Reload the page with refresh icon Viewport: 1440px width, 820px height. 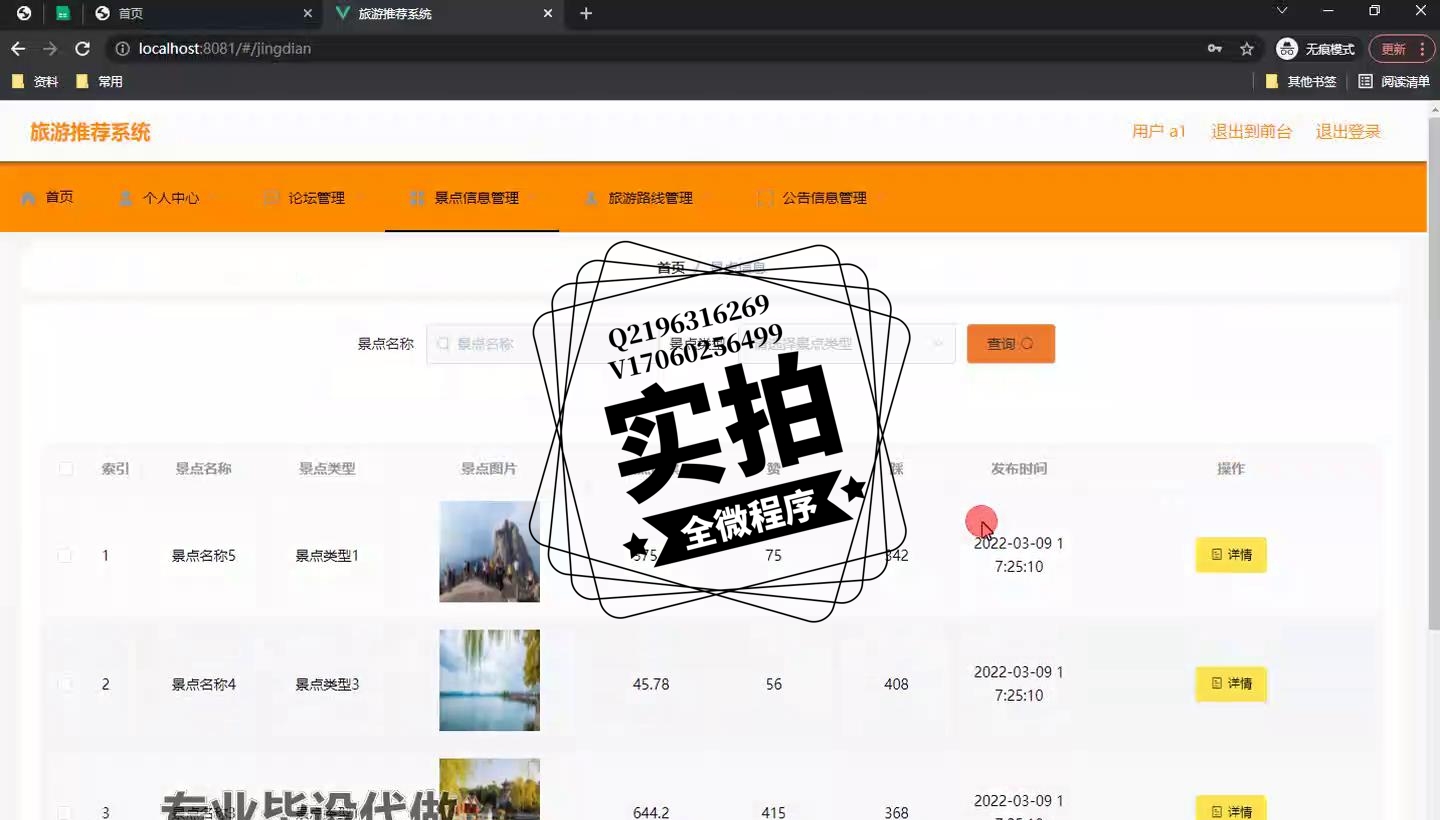83,49
